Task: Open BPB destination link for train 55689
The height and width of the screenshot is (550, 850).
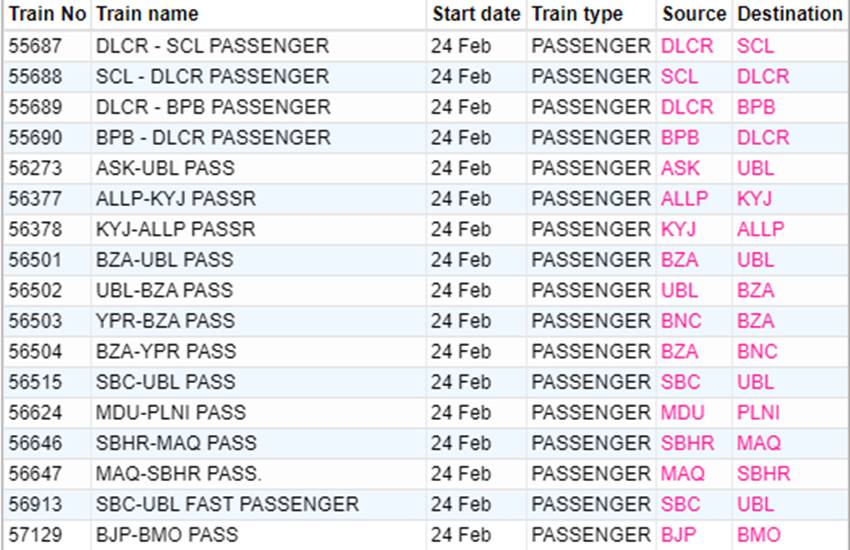Action: (x=756, y=107)
